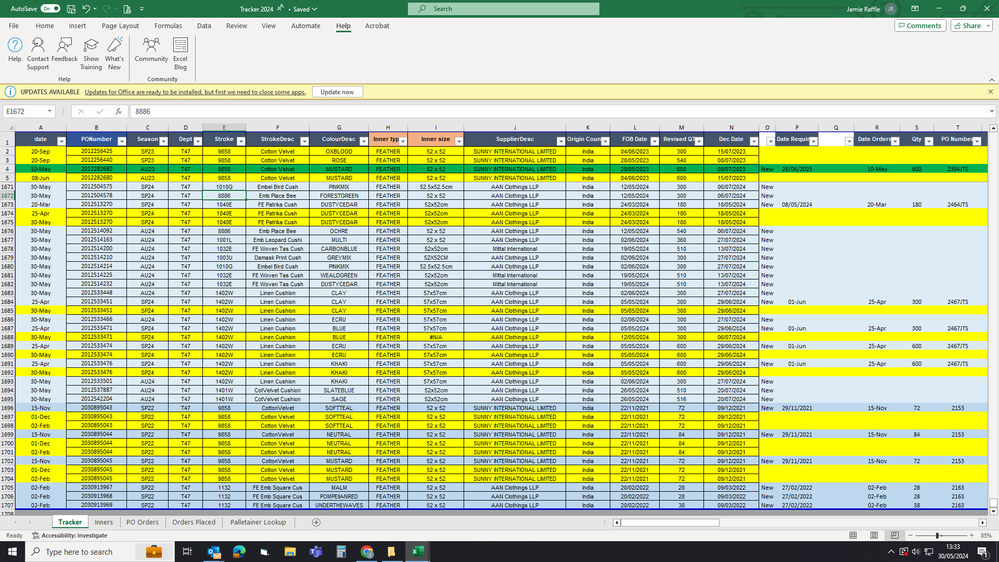Expand the Season column filter
The width and height of the screenshot is (999, 562).
[163, 141]
